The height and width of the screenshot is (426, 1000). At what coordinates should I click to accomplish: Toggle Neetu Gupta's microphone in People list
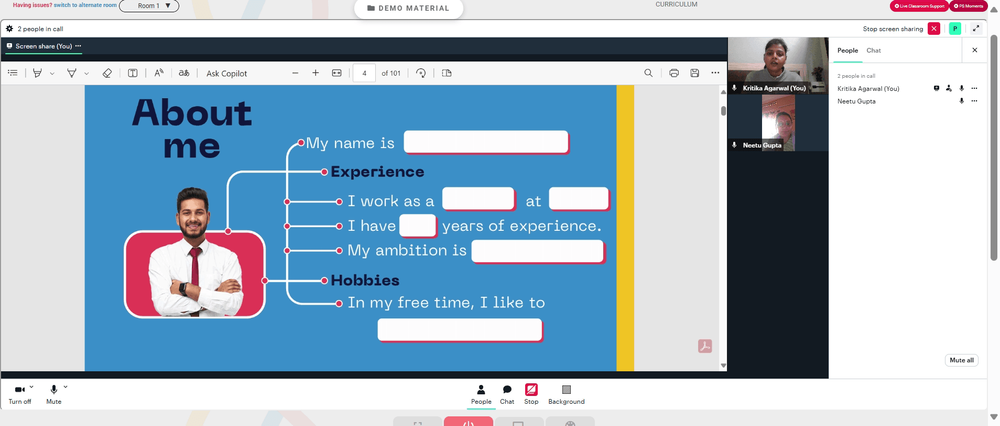point(962,101)
